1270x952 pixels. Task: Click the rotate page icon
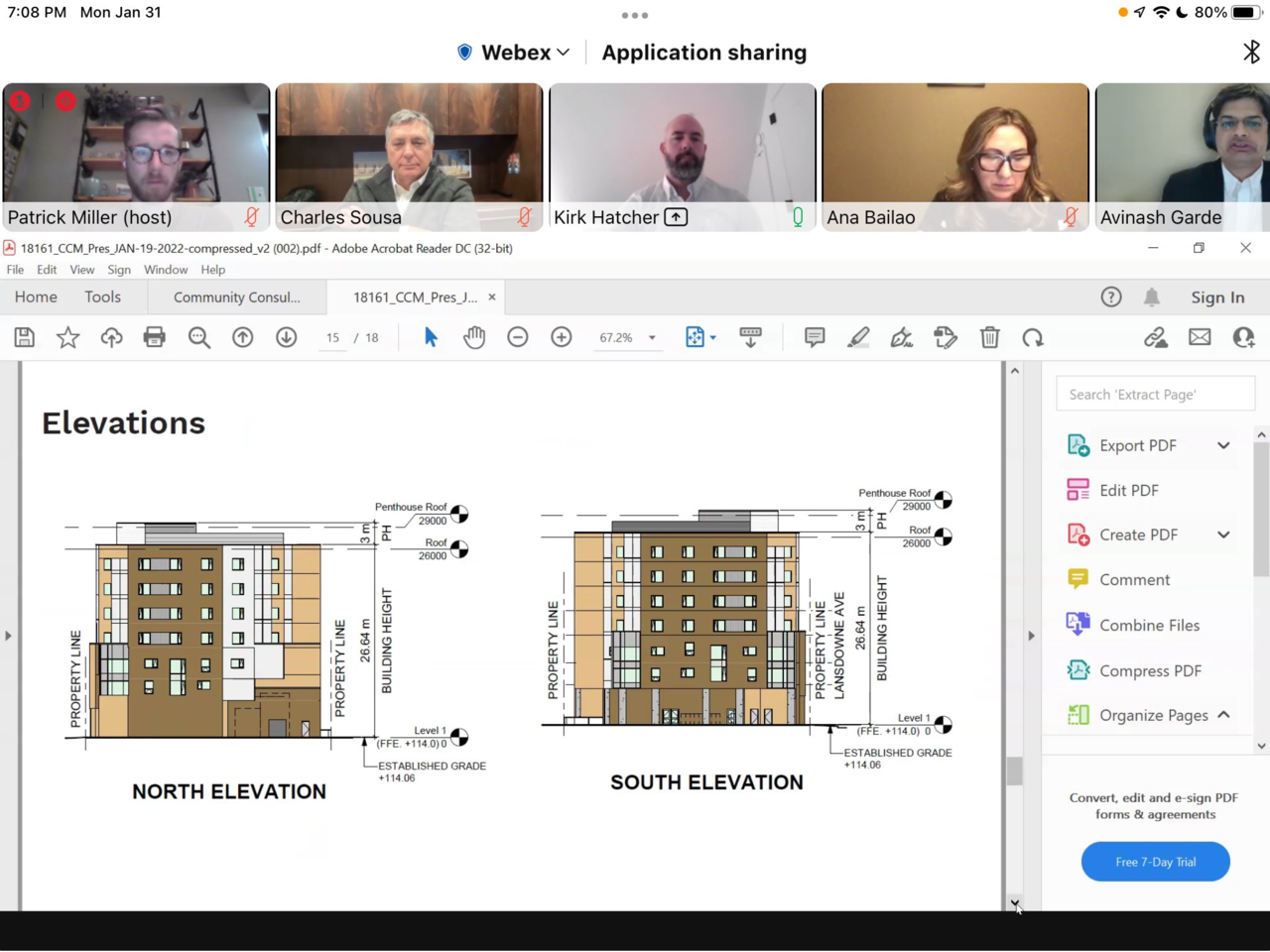point(1033,338)
